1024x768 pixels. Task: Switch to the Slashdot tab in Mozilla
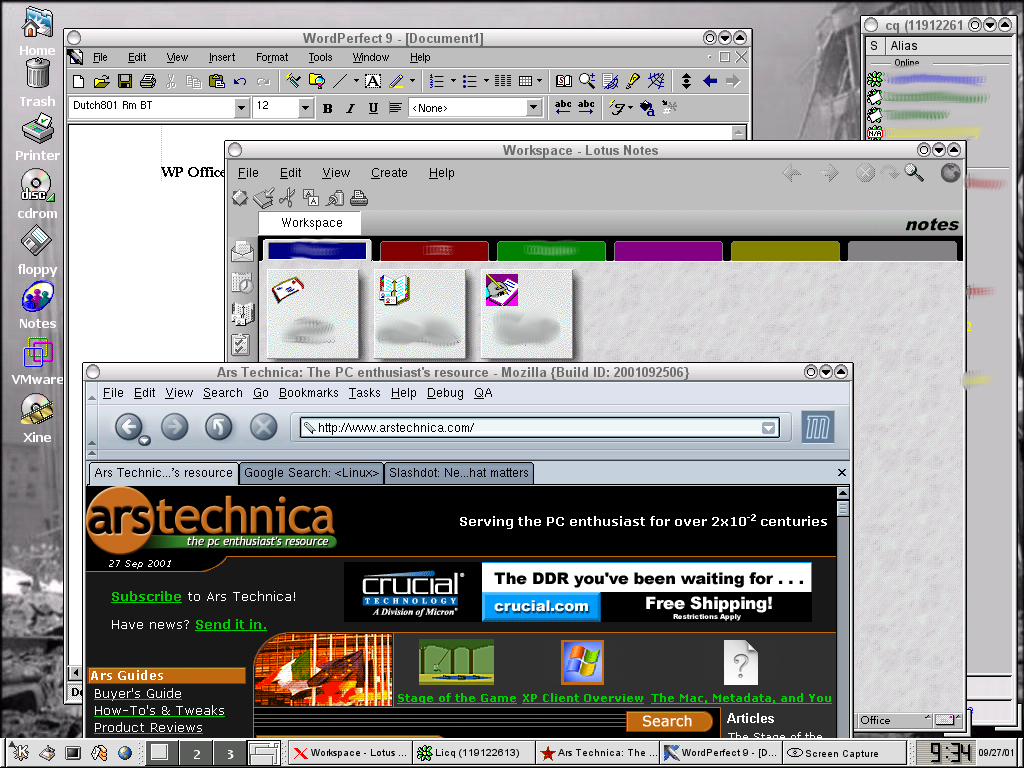pos(459,473)
